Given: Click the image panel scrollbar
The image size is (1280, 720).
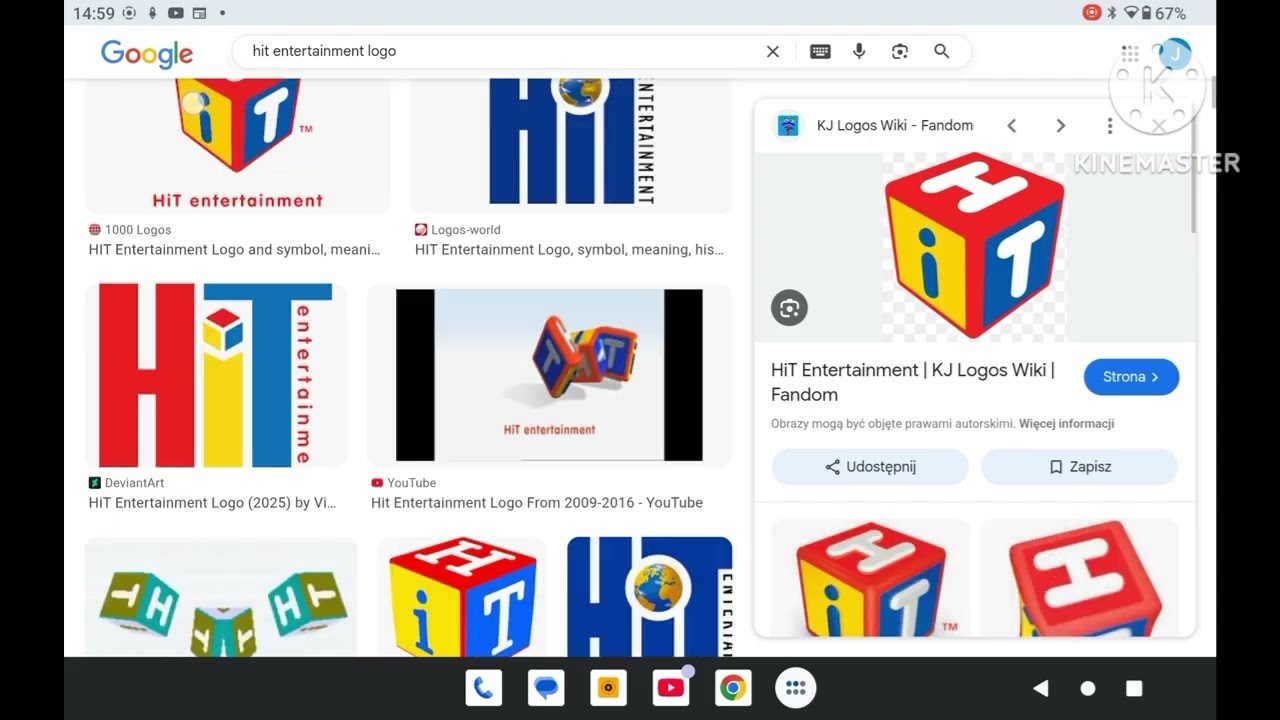Looking at the screenshot, I should [x=1192, y=166].
